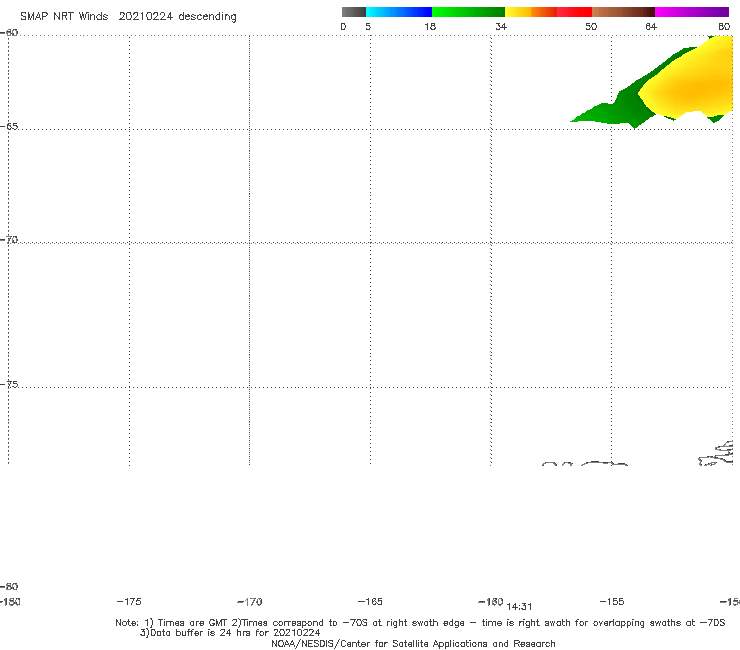Click the yellow-orange segment of the color bar
The height and width of the screenshot is (650, 740).
pos(530,12)
